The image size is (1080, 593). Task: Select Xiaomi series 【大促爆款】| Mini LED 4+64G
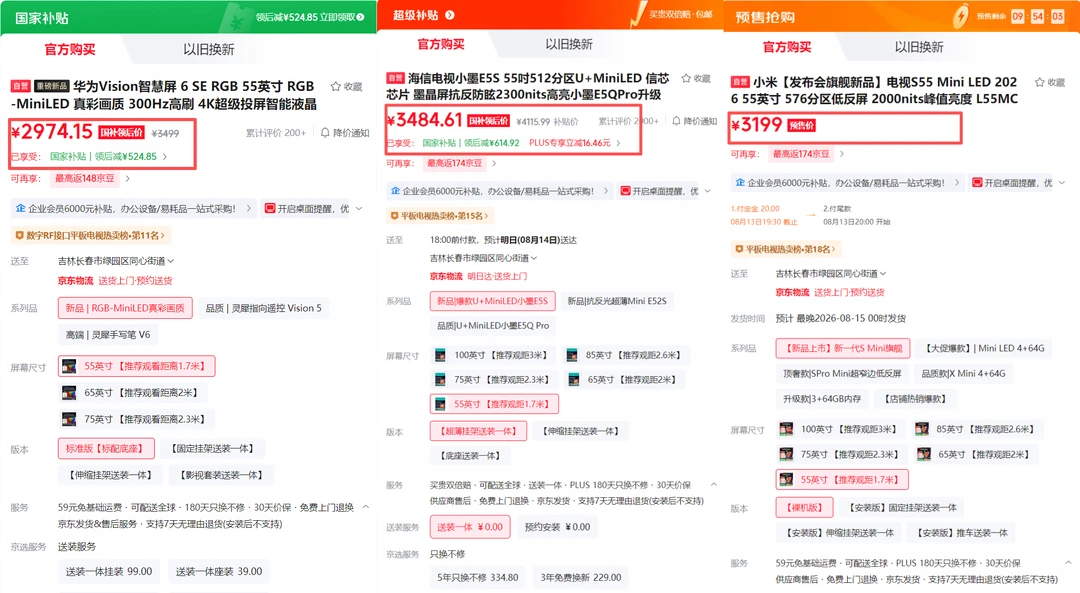(985, 348)
